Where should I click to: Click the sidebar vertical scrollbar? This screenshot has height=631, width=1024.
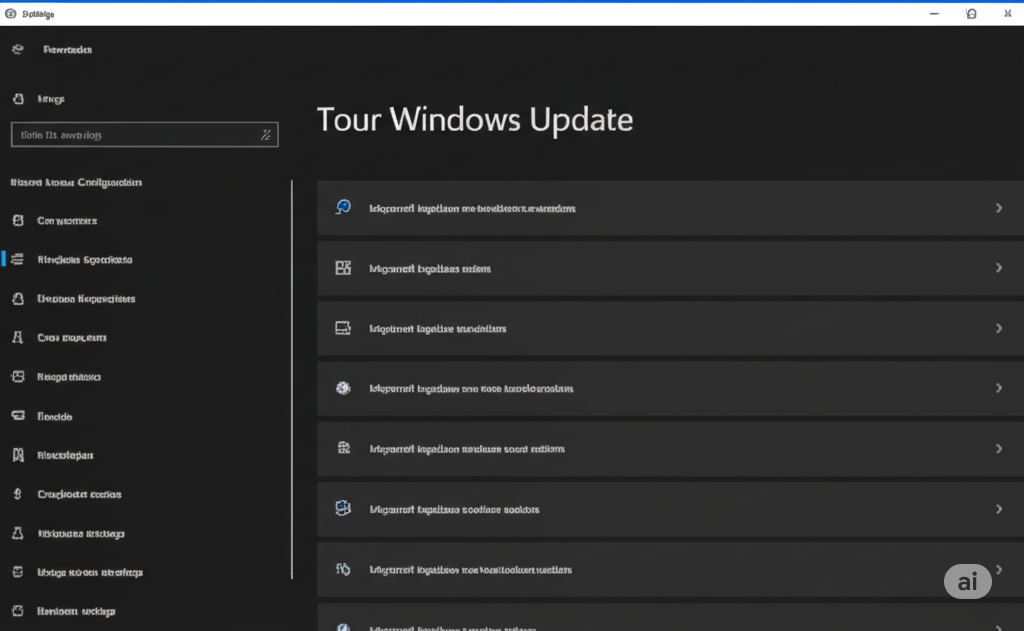pos(292,379)
